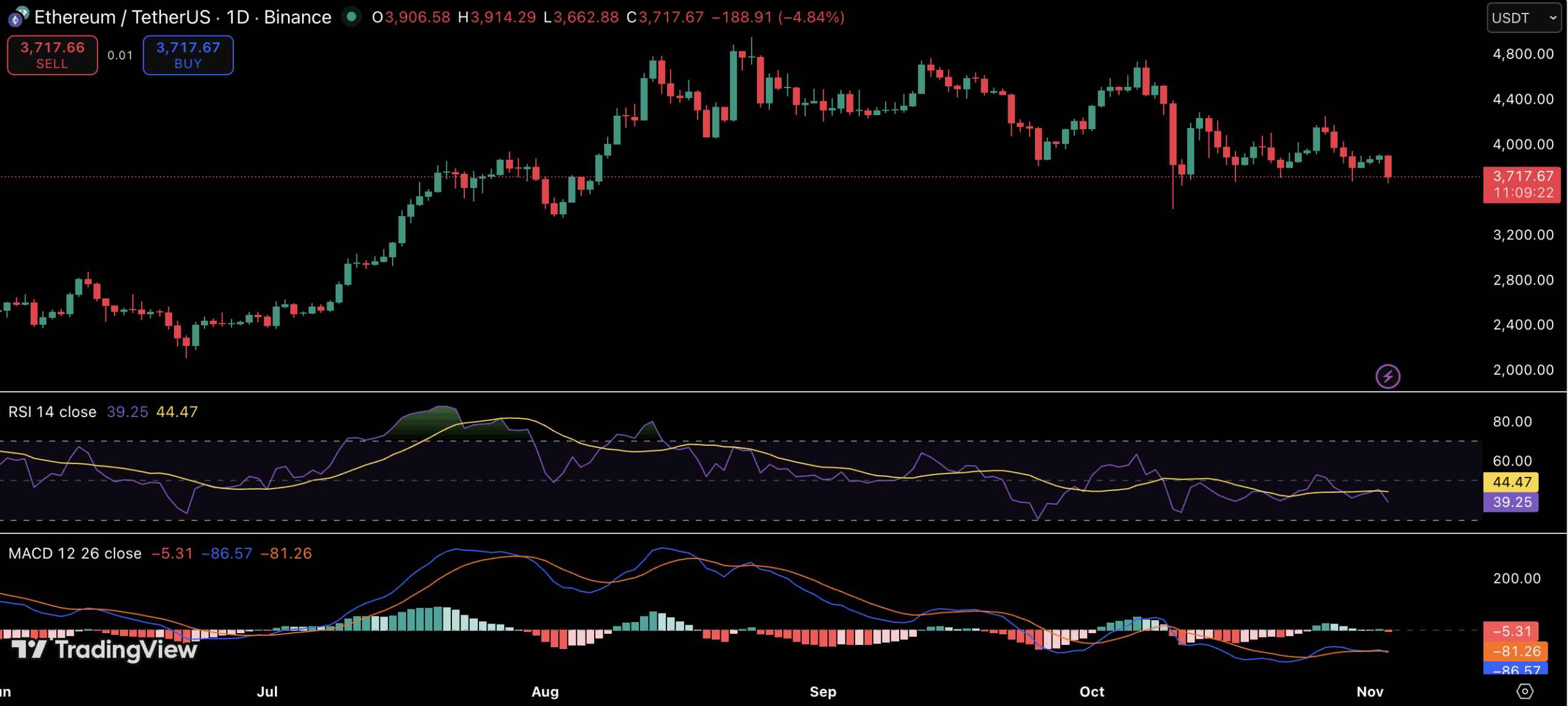Screen dimensions: 1568x706
Task: Click the Ethereum/Tether coin pair icon
Action: pos(18,17)
